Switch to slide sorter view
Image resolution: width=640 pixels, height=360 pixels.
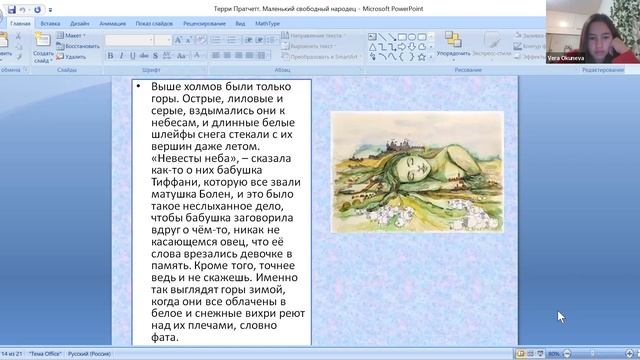[531, 353]
